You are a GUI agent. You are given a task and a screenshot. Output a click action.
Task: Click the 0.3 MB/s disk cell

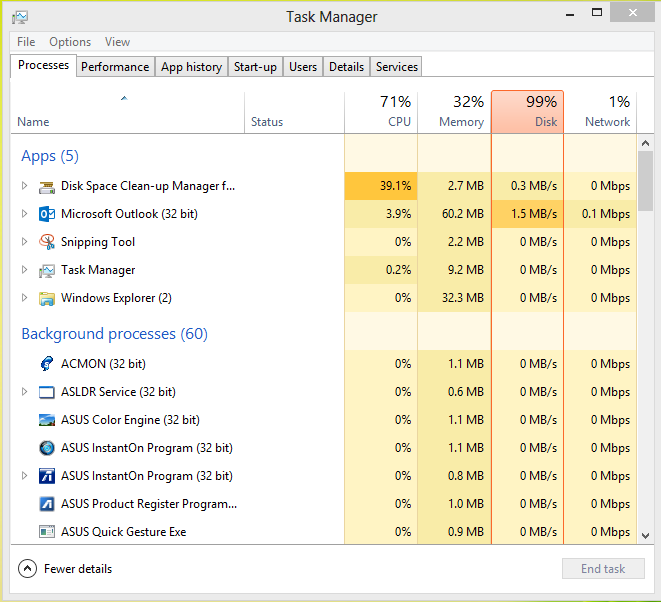tap(527, 186)
